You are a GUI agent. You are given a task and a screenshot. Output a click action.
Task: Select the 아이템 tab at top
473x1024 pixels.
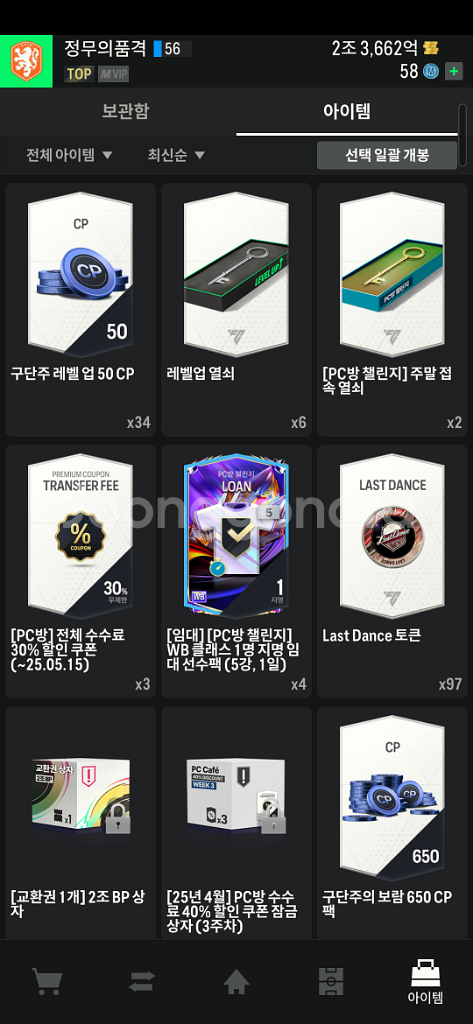click(x=347, y=111)
